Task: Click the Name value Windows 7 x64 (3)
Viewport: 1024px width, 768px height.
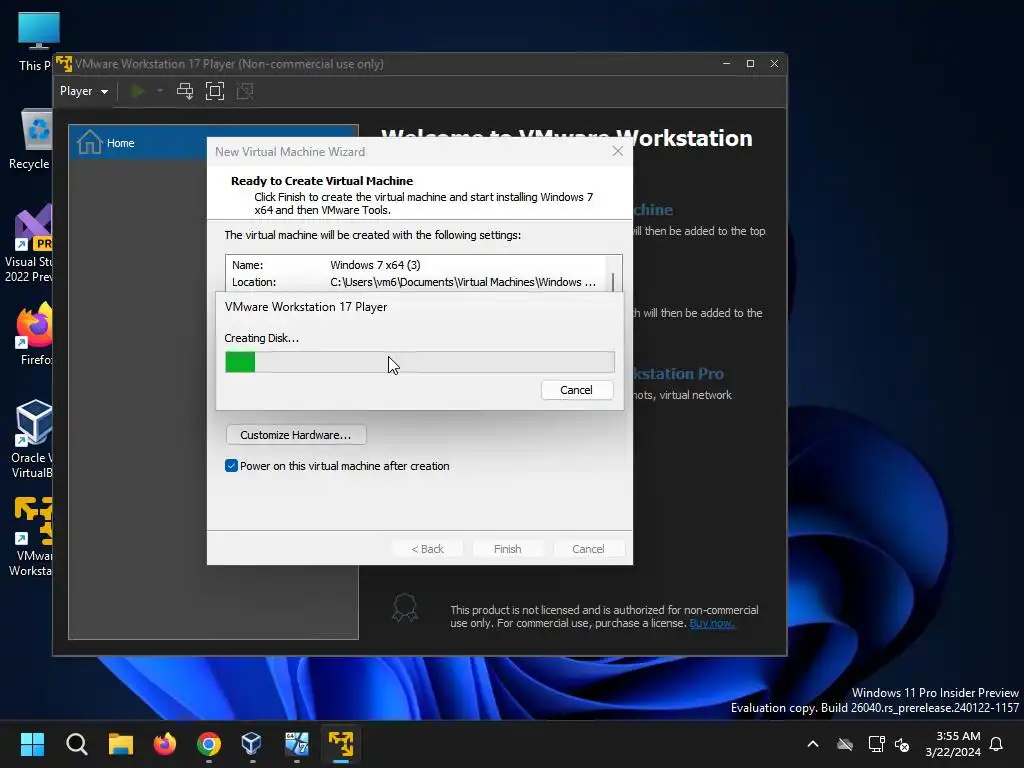Action: [376, 265]
